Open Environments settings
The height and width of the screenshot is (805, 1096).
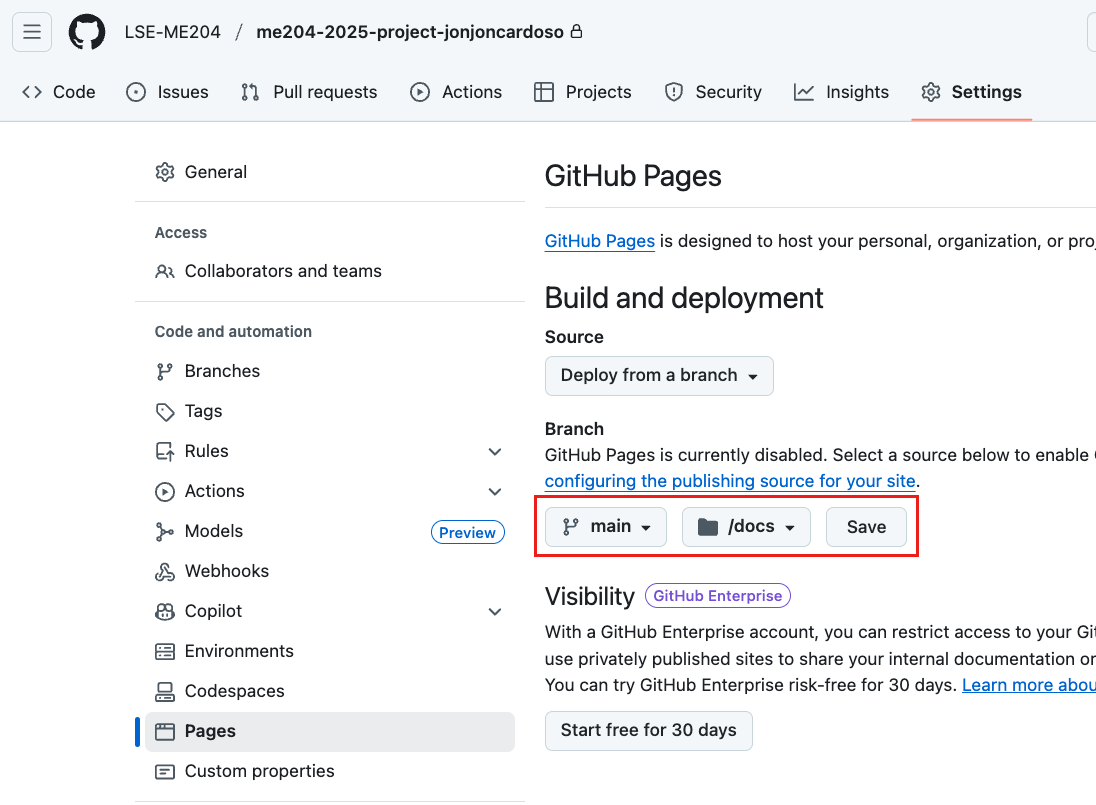coord(330,651)
